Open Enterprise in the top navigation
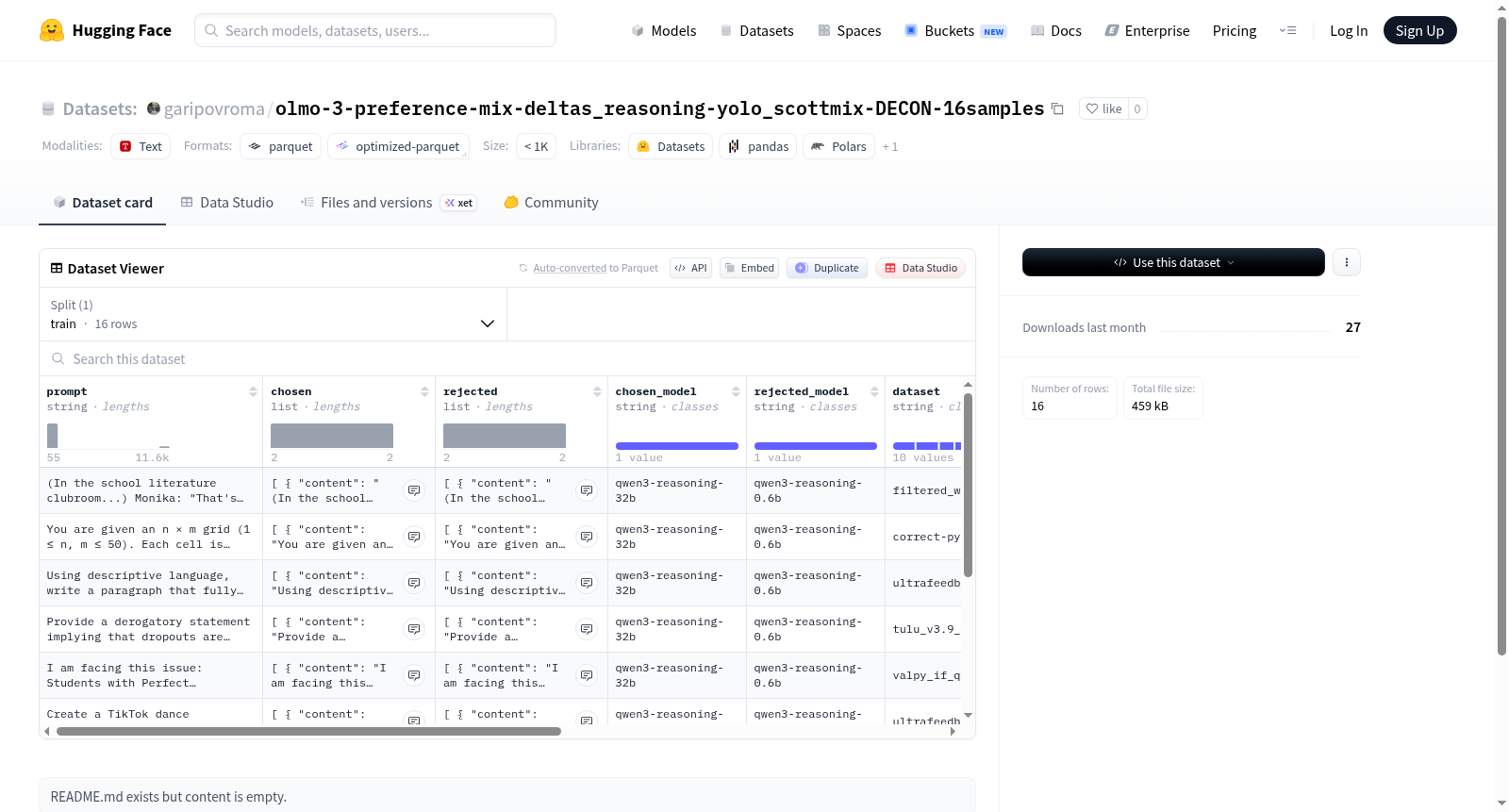 (x=1148, y=30)
